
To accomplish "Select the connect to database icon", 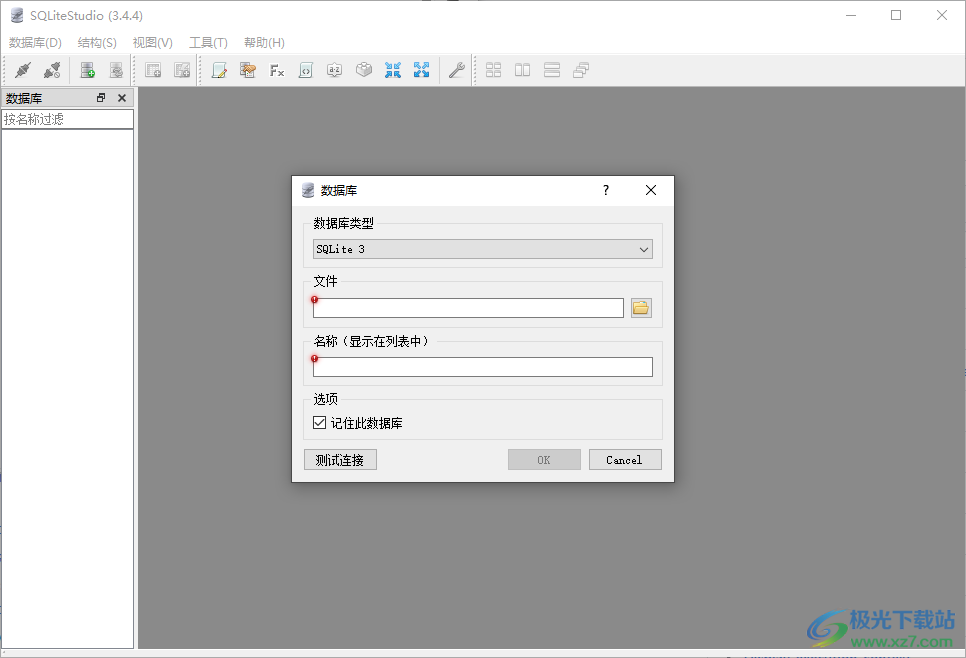I will pos(22,70).
